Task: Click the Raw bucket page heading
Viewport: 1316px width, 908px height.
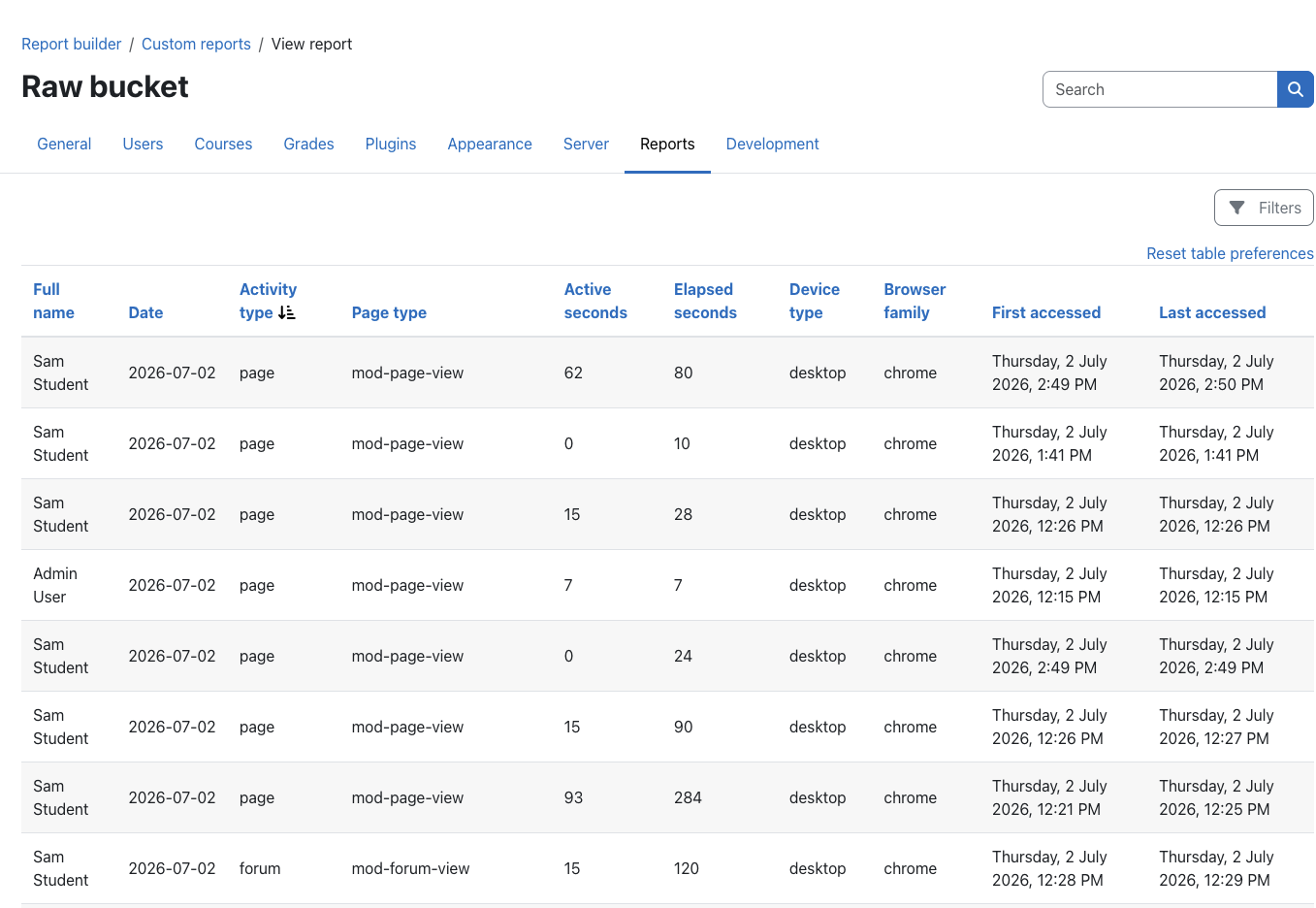Action: 105,86
